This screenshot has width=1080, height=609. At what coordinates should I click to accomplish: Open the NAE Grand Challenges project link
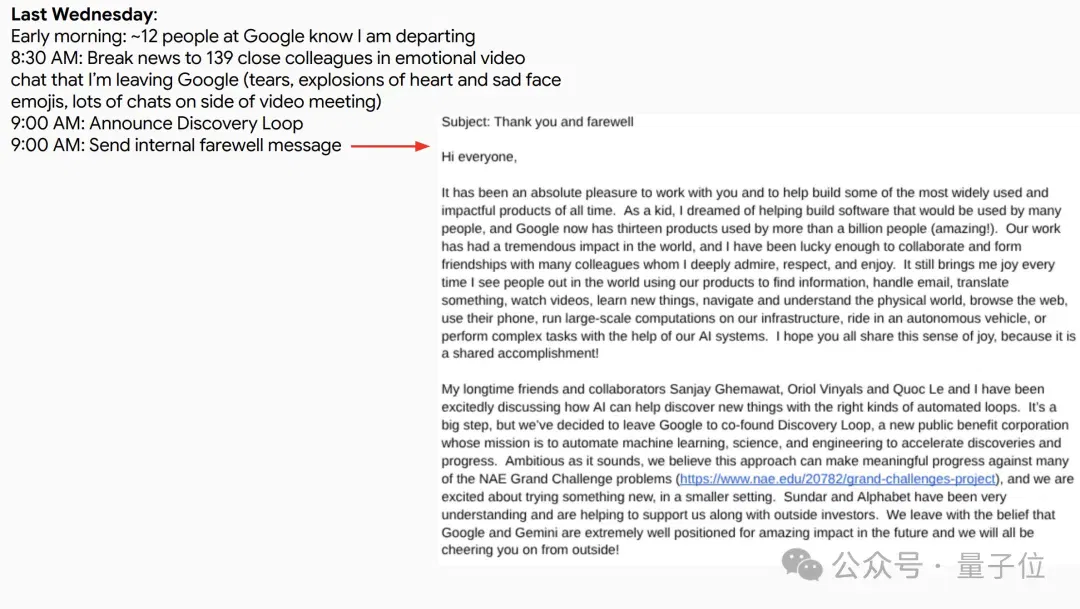click(838, 479)
